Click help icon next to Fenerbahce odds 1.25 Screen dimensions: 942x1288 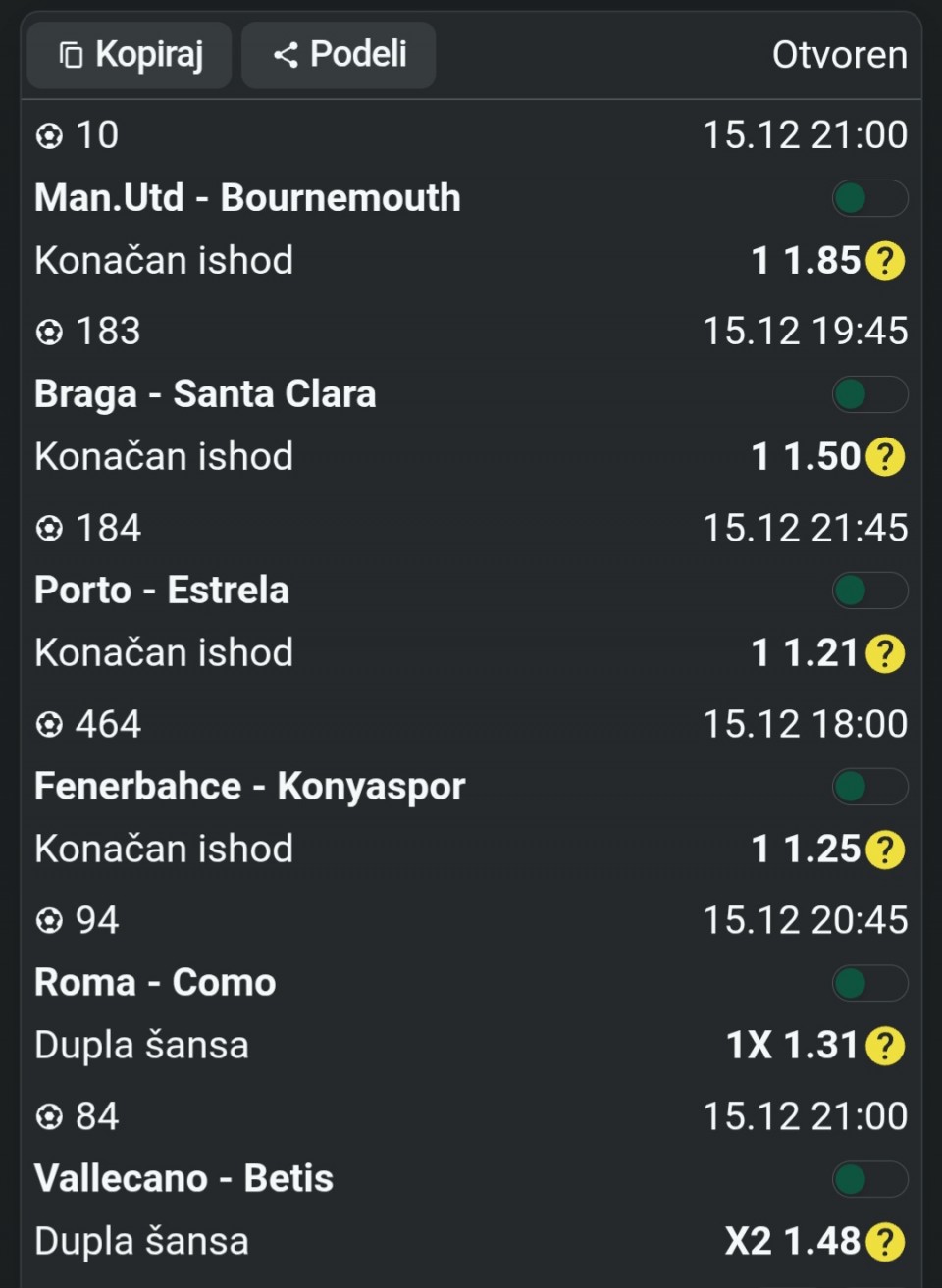(x=885, y=850)
